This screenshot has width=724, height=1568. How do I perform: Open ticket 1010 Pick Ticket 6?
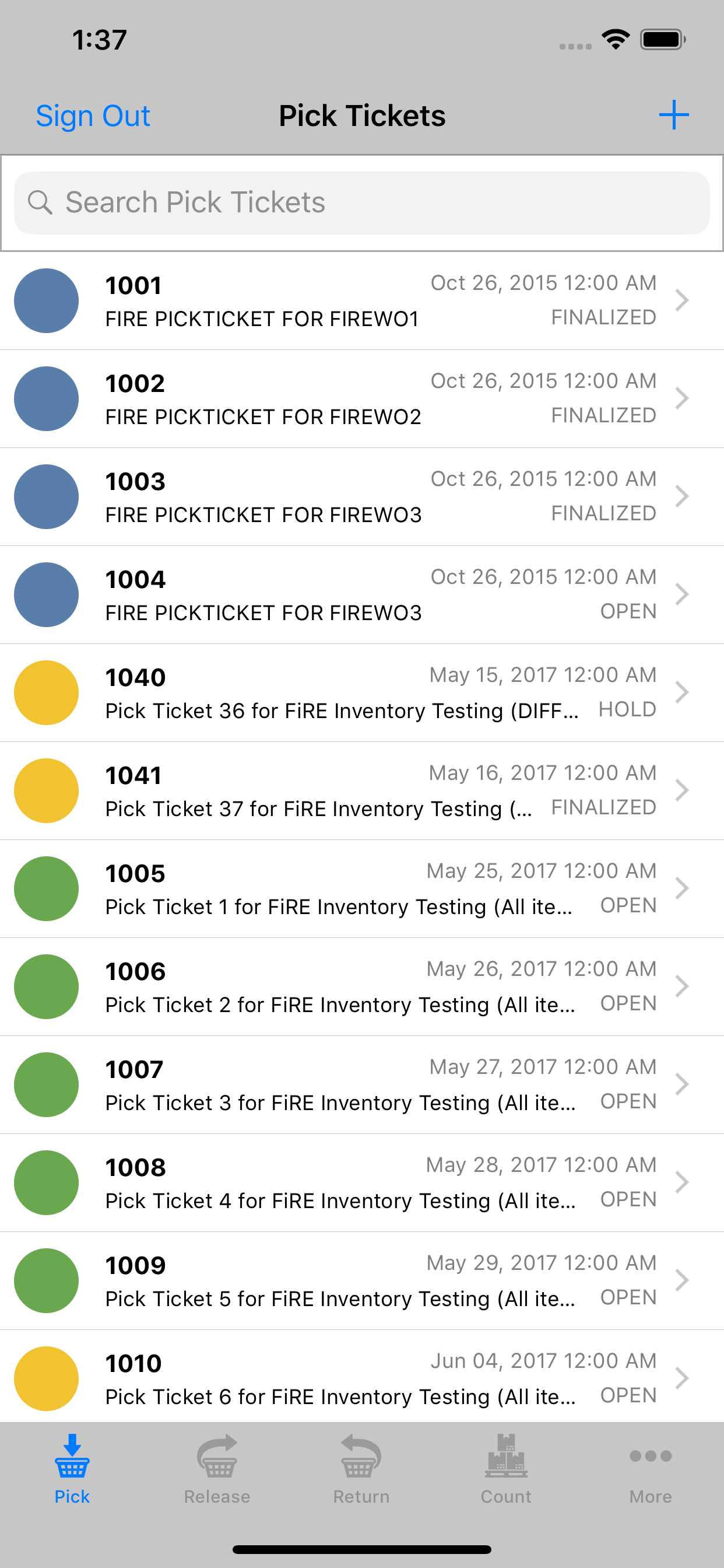click(x=362, y=1377)
